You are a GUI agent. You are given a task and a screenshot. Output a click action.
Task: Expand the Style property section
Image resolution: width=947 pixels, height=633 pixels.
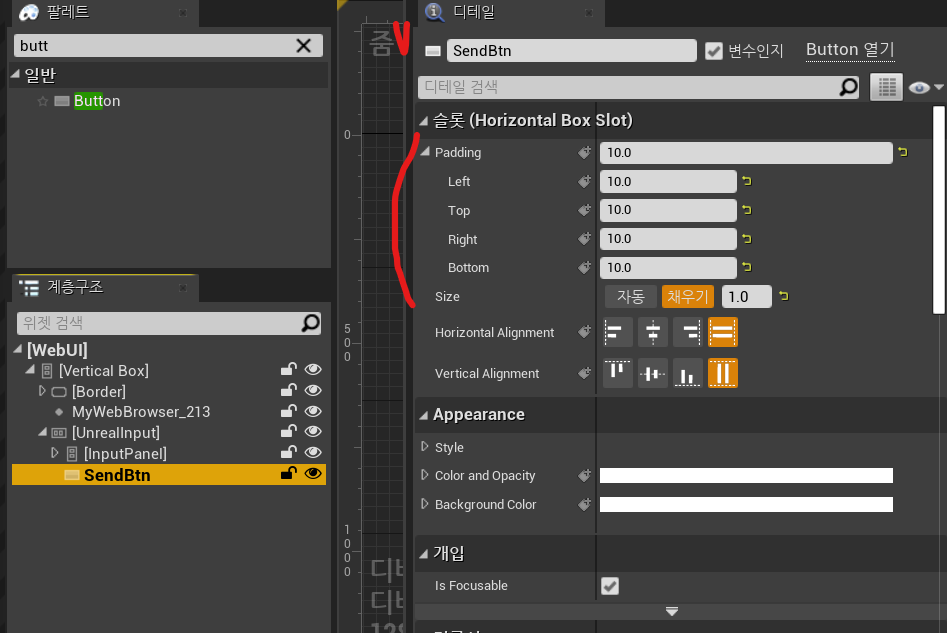[x=425, y=447]
